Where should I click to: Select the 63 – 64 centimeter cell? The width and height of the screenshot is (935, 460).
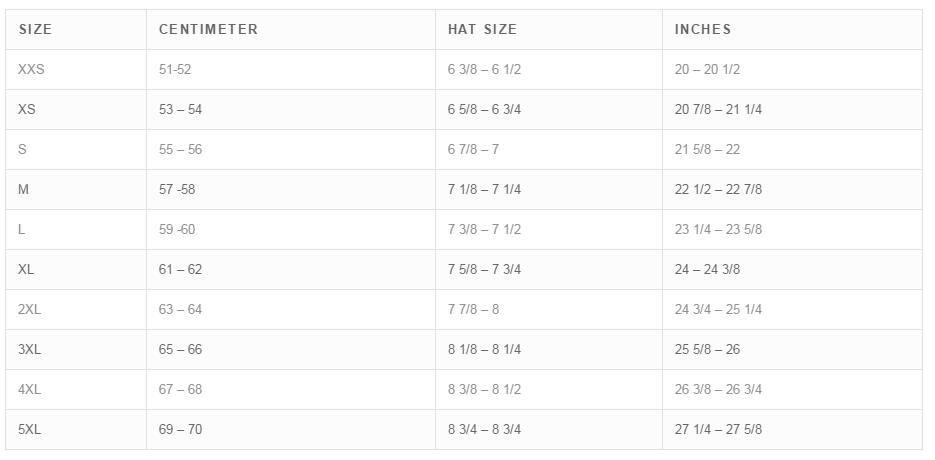[x=180, y=310]
